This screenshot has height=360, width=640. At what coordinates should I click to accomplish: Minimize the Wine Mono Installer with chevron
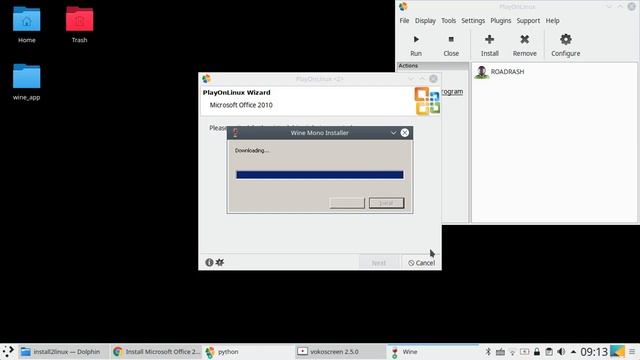click(x=393, y=133)
